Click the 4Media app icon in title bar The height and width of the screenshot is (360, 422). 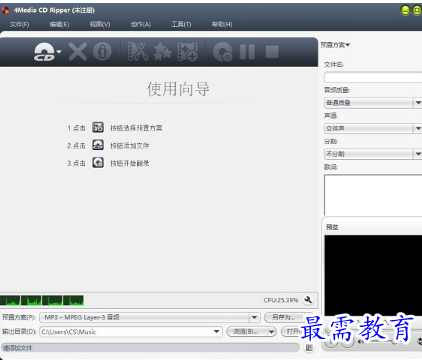[x=5, y=11]
